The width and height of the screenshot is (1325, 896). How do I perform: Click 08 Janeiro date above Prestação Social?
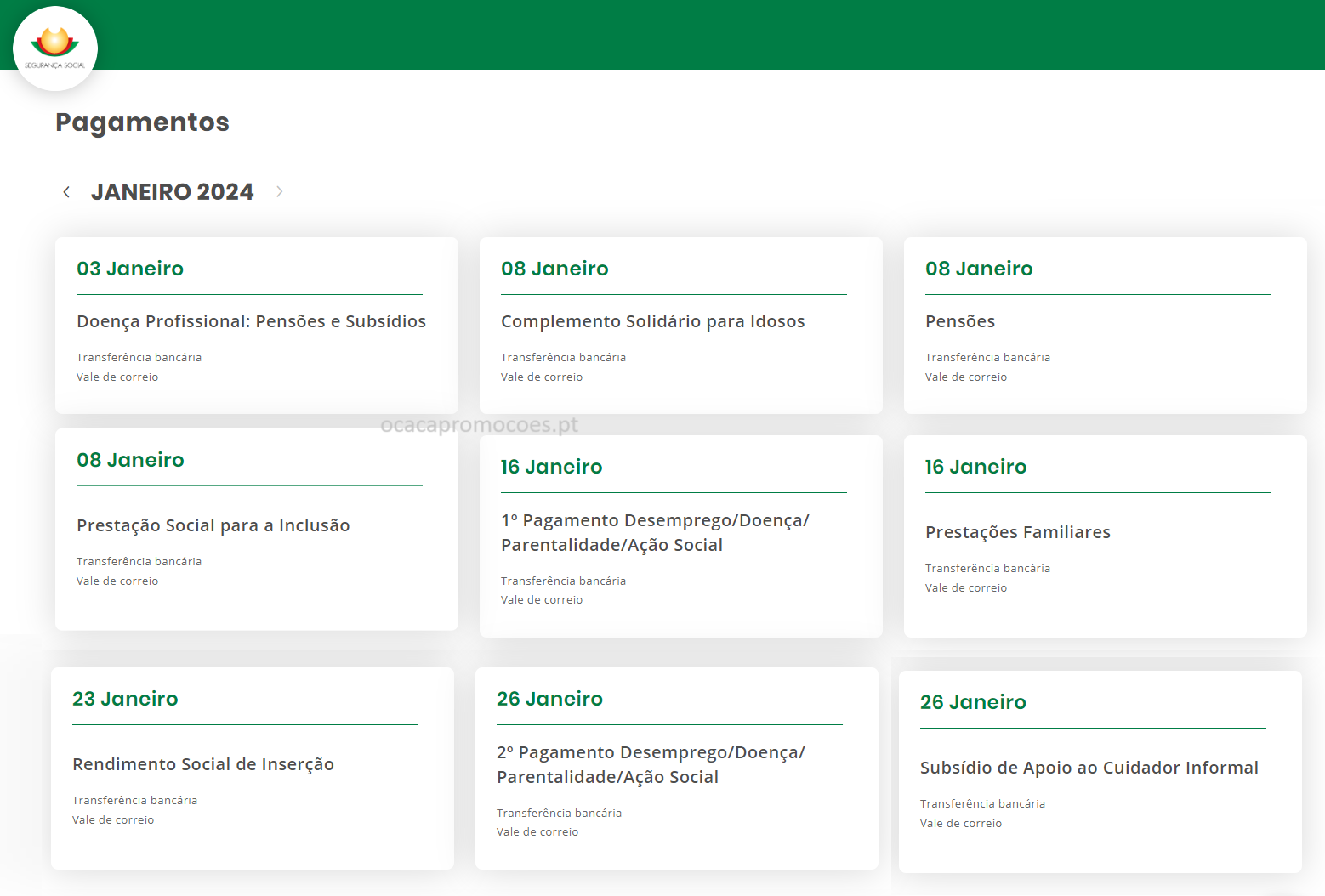[130, 460]
